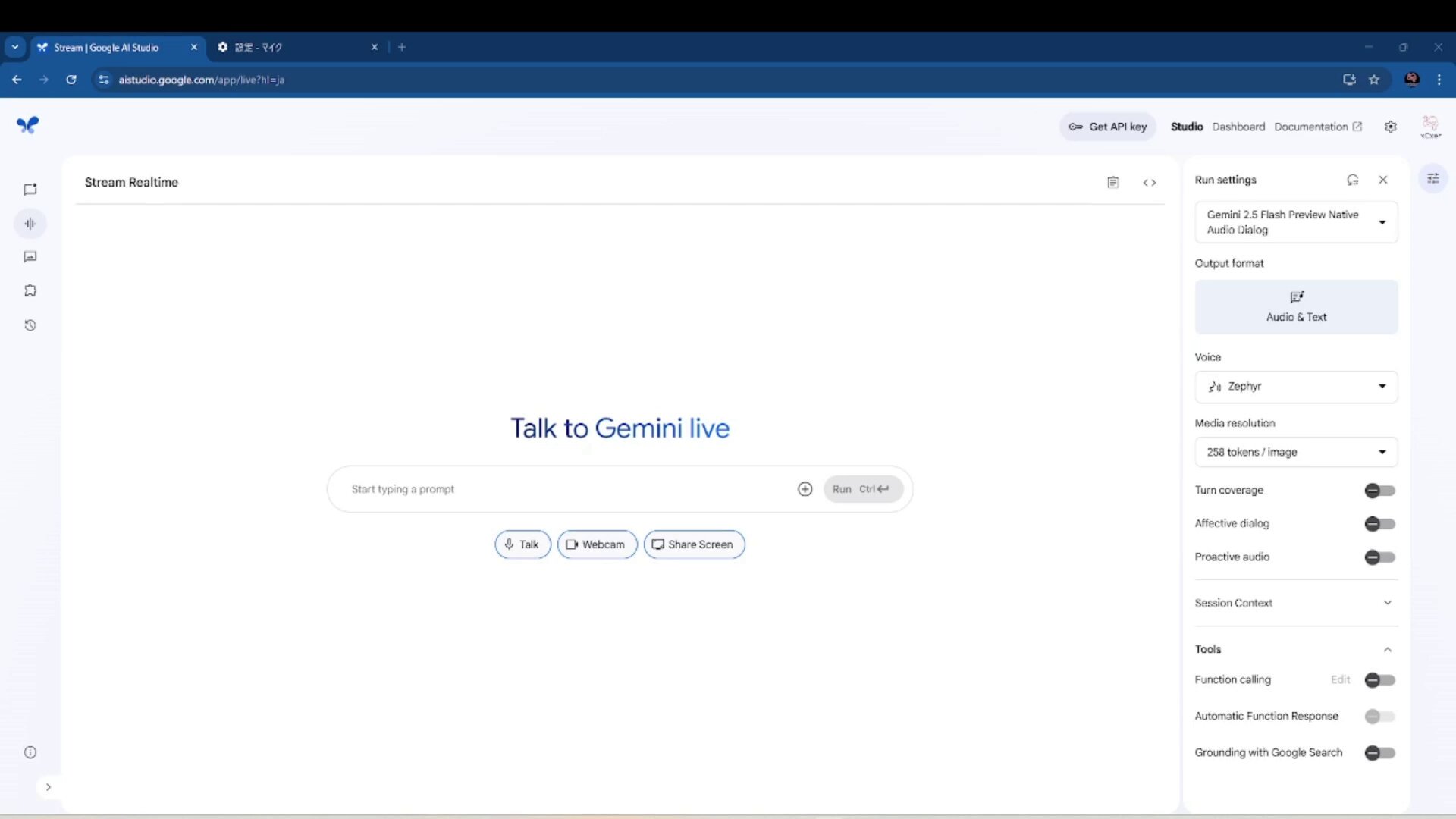Open the Gemini model dropdown
The height and width of the screenshot is (819, 1456).
(x=1296, y=222)
